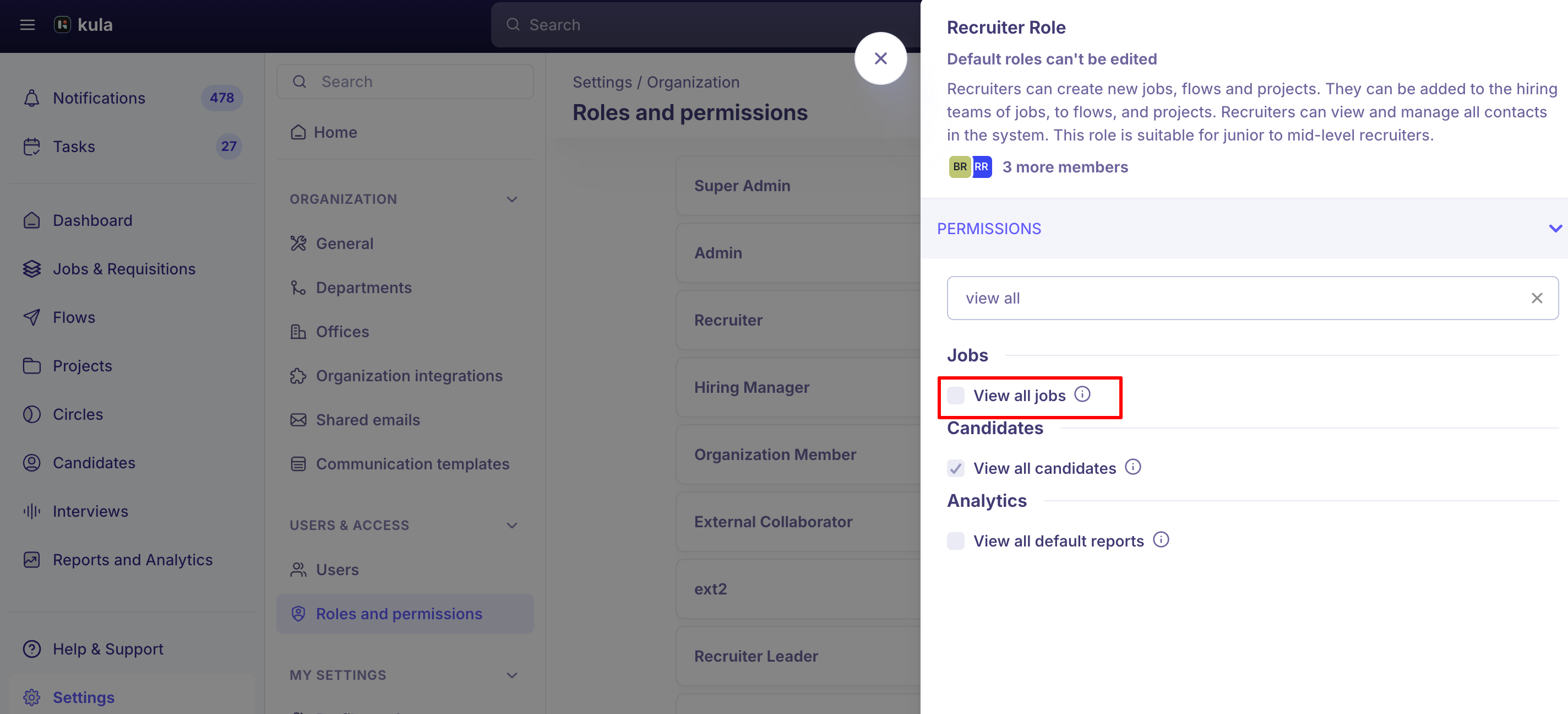Click the Roles and permissions shield icon
Screen dimensions: 1568x714
298,614
